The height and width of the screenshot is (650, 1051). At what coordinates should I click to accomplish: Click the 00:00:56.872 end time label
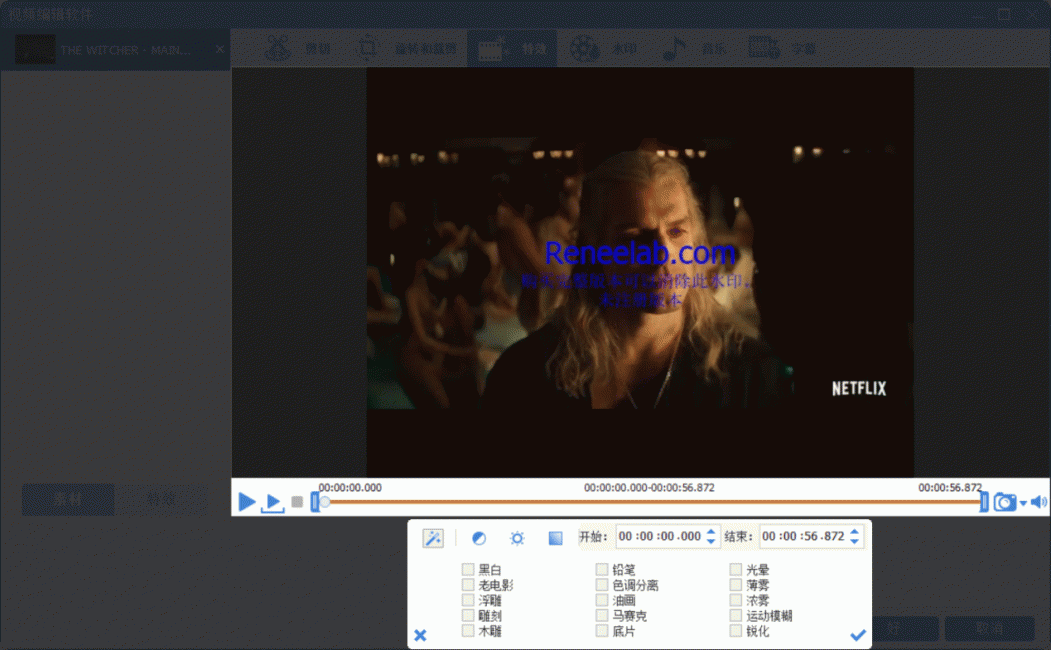pos(950,488)
